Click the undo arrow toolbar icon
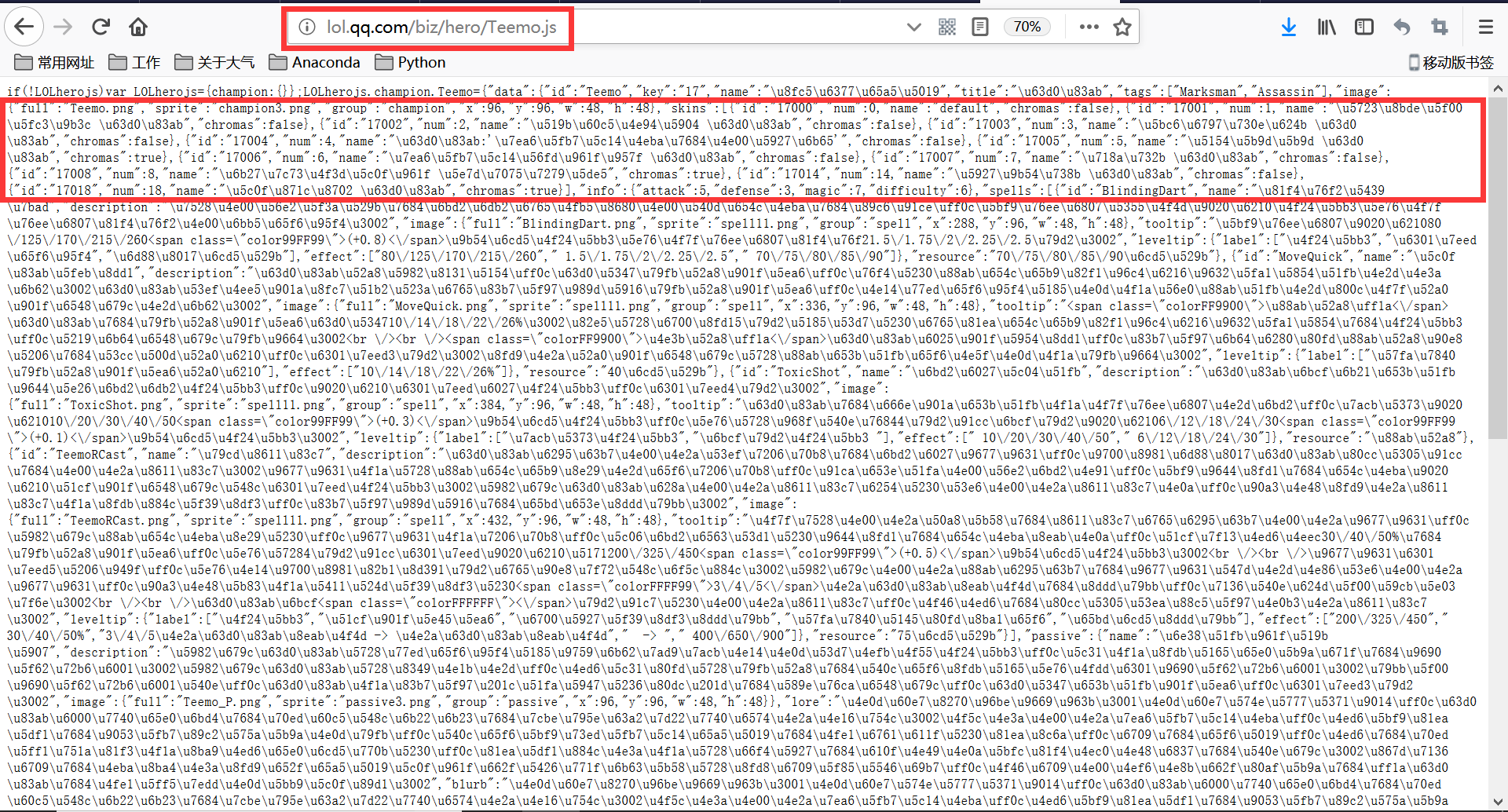Viewport: 1508px width, 812px height. 1402,27
